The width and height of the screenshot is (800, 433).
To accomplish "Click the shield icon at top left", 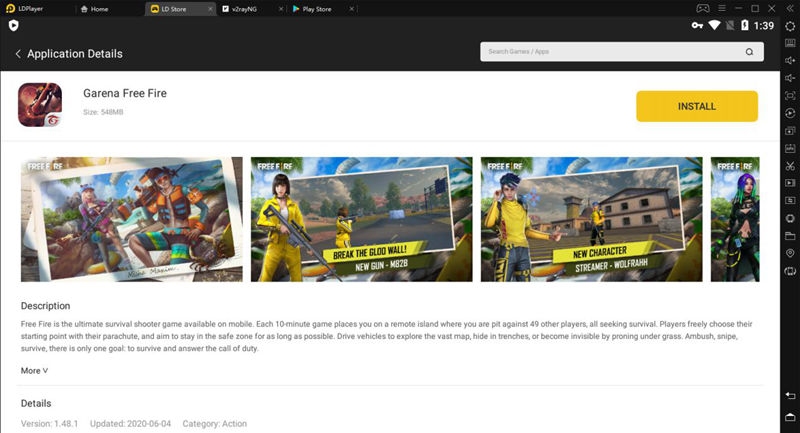I will click(x=13, y=25).
